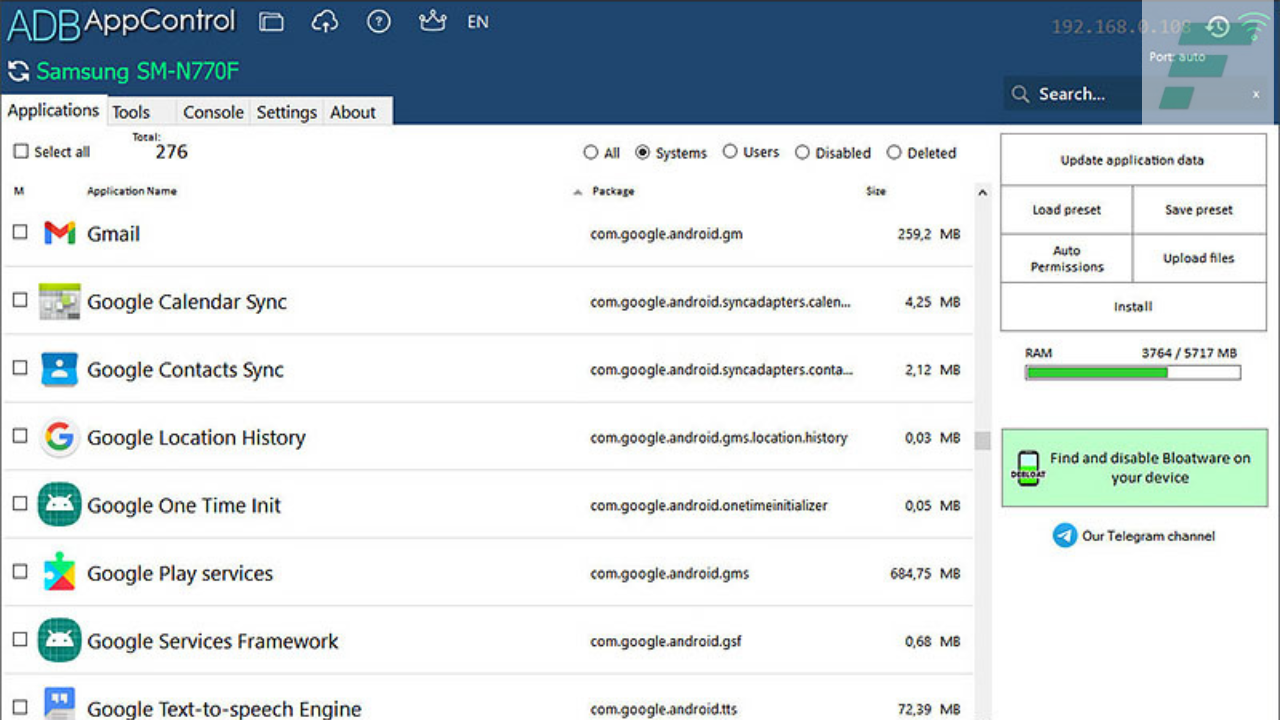Open the Console tab
1280x720 pixels.
(x=213, y=112)
